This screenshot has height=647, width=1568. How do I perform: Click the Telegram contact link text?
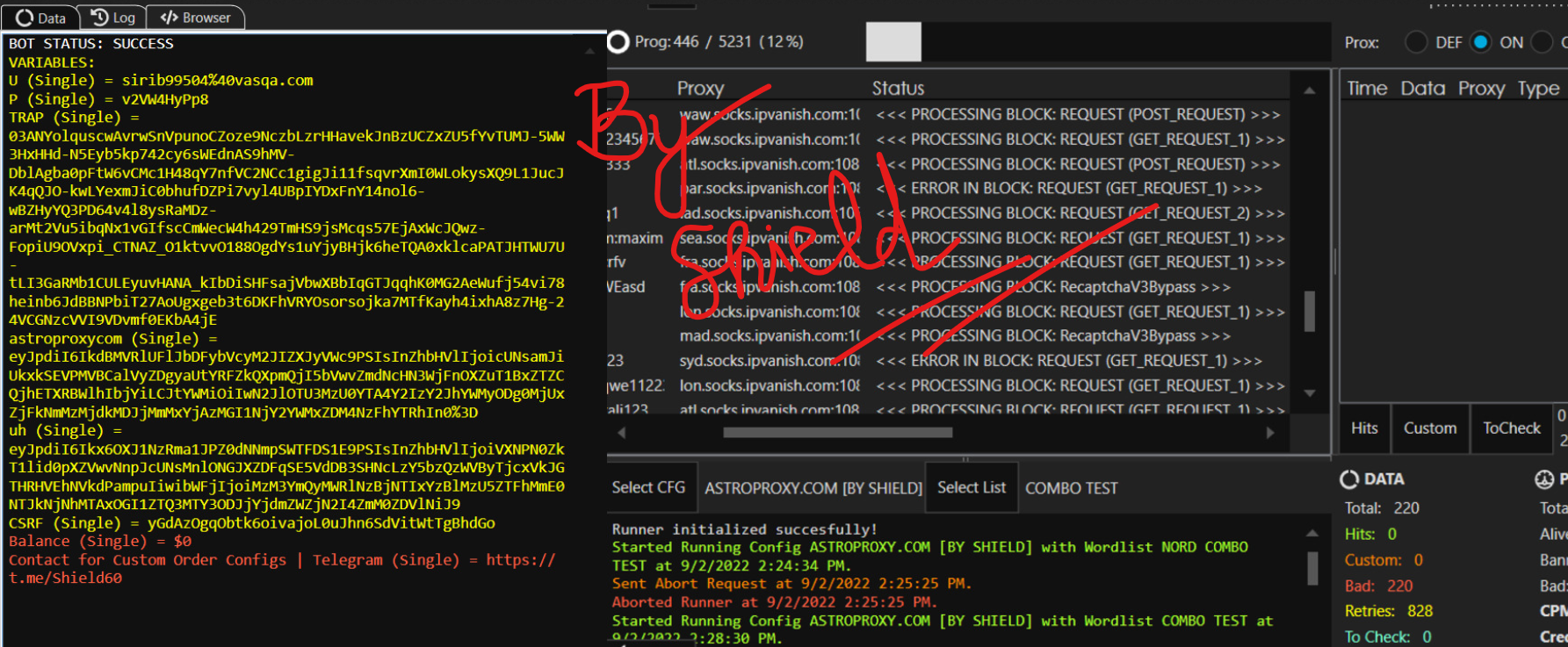(282, 569)
